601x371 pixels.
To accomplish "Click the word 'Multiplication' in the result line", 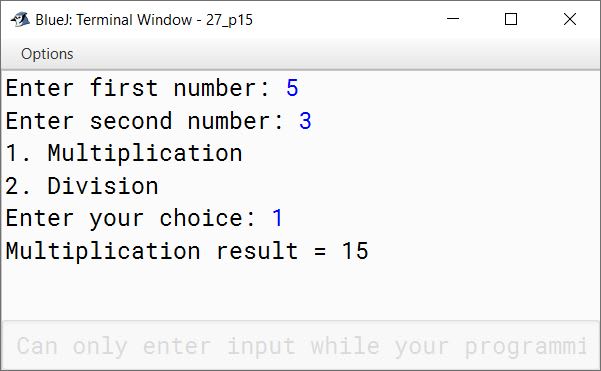I will (x=103, y=251).
